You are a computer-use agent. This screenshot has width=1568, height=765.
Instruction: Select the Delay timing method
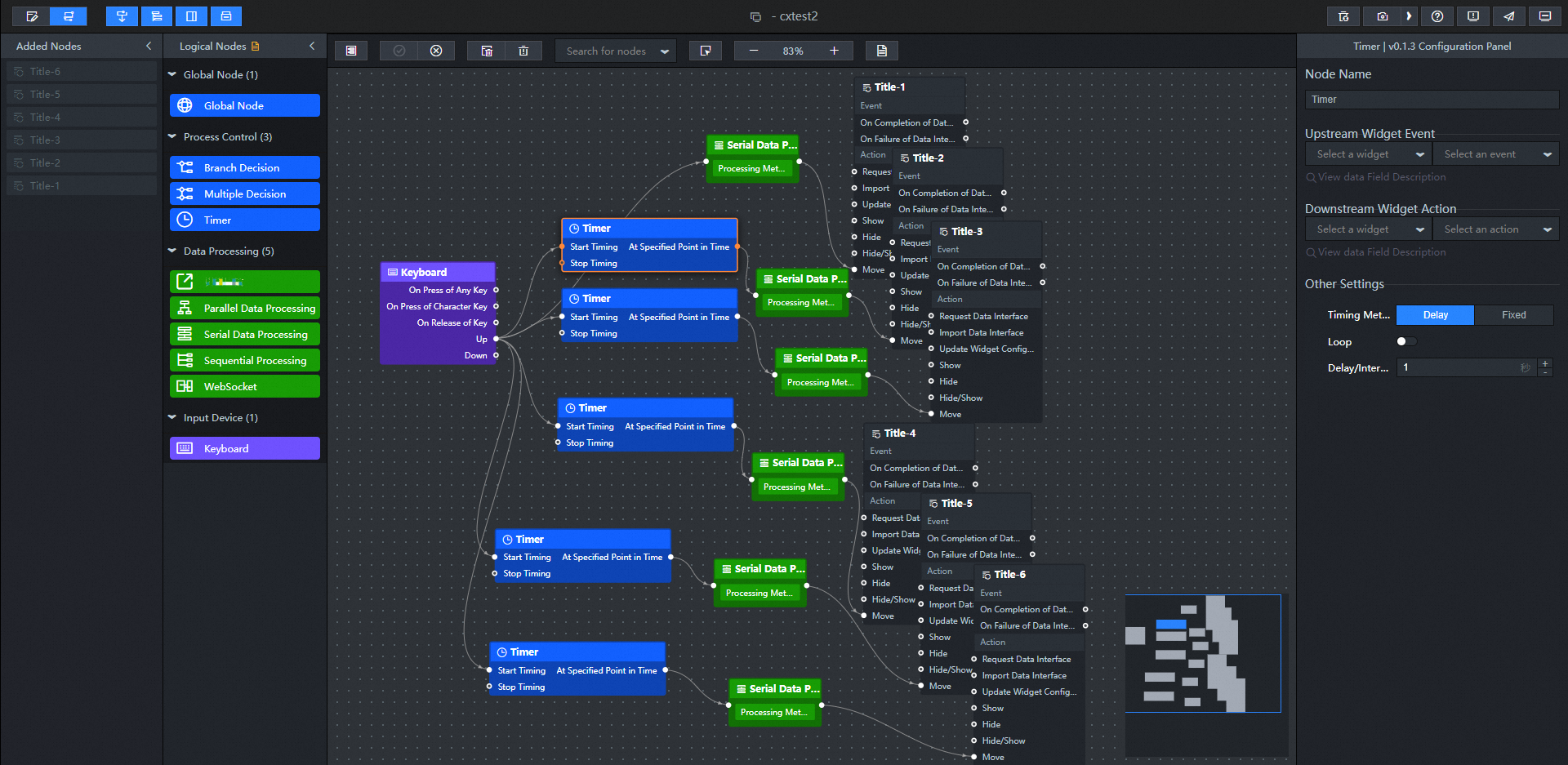point(1435,315)
